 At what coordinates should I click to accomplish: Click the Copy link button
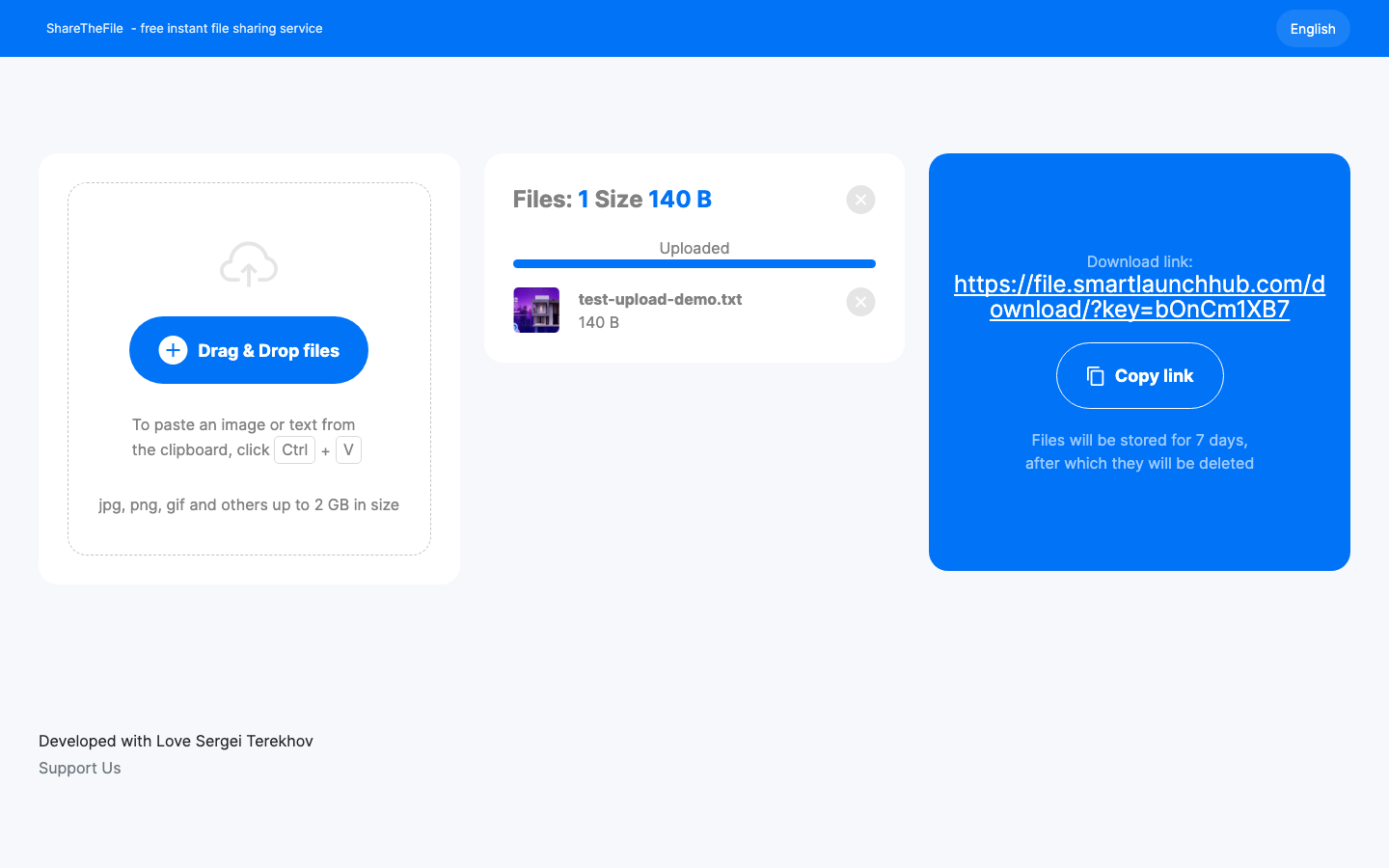pos(1139,375)
